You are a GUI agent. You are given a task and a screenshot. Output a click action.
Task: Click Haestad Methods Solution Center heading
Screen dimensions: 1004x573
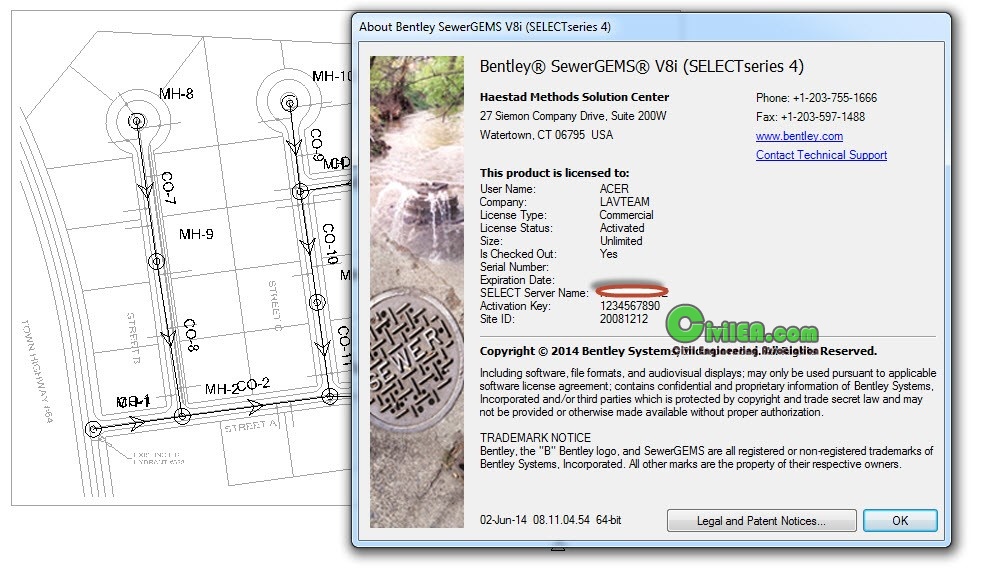pos(574,97)
